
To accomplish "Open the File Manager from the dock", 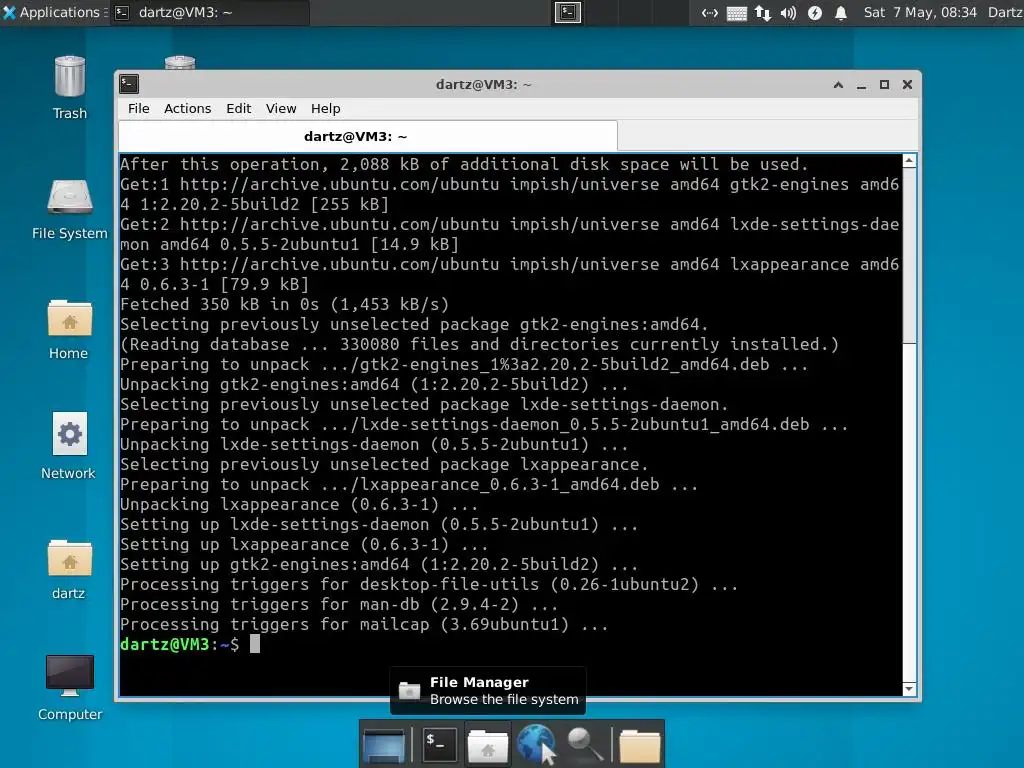I will (x=487, y=744).
